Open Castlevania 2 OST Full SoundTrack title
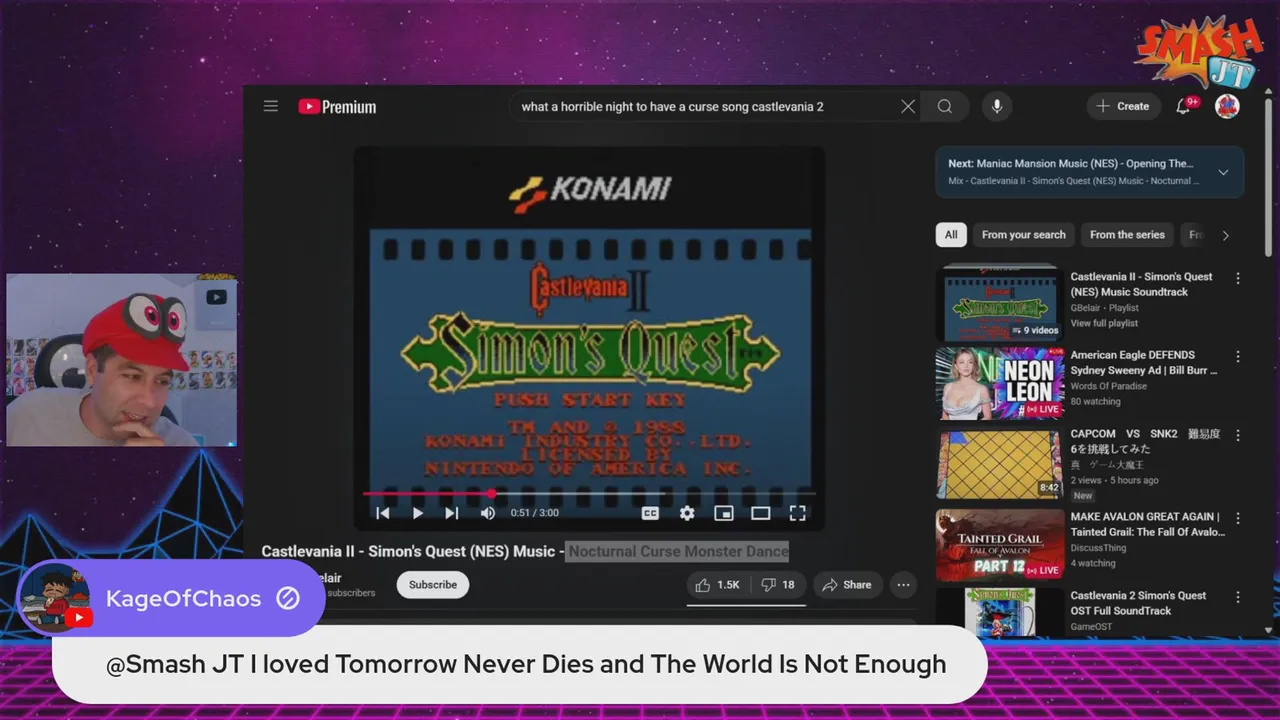Screen dimensions: 1280x720 [x=1138, y=603]
